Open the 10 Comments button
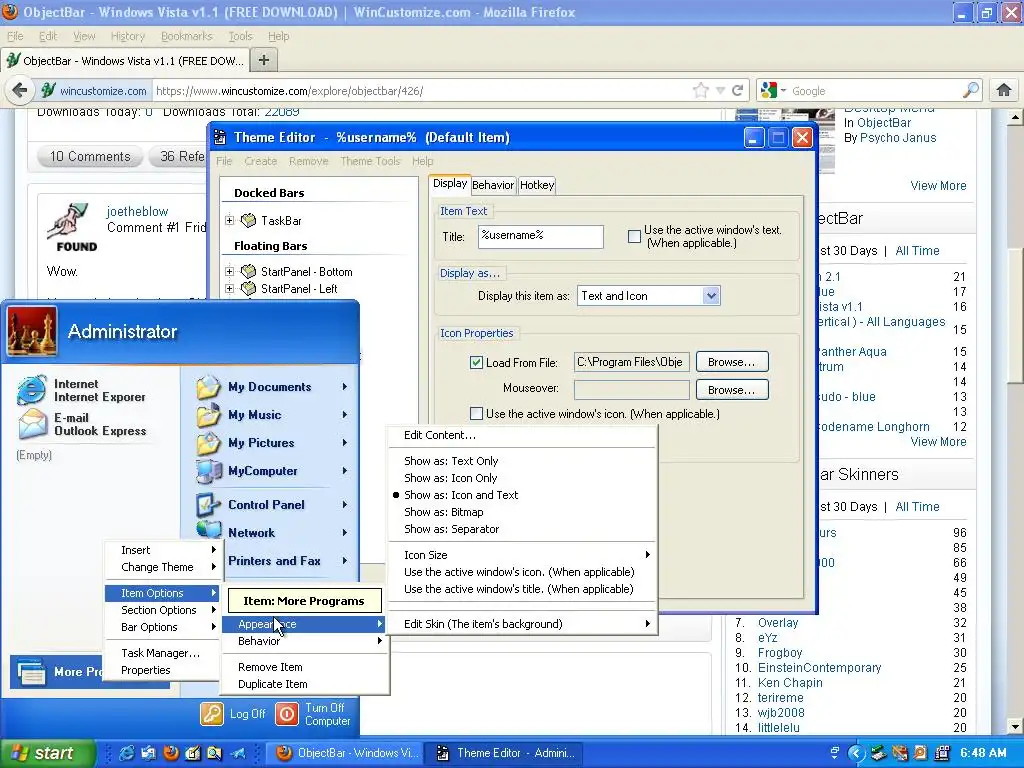The image size is (1024, 768). tap(90, 156)
